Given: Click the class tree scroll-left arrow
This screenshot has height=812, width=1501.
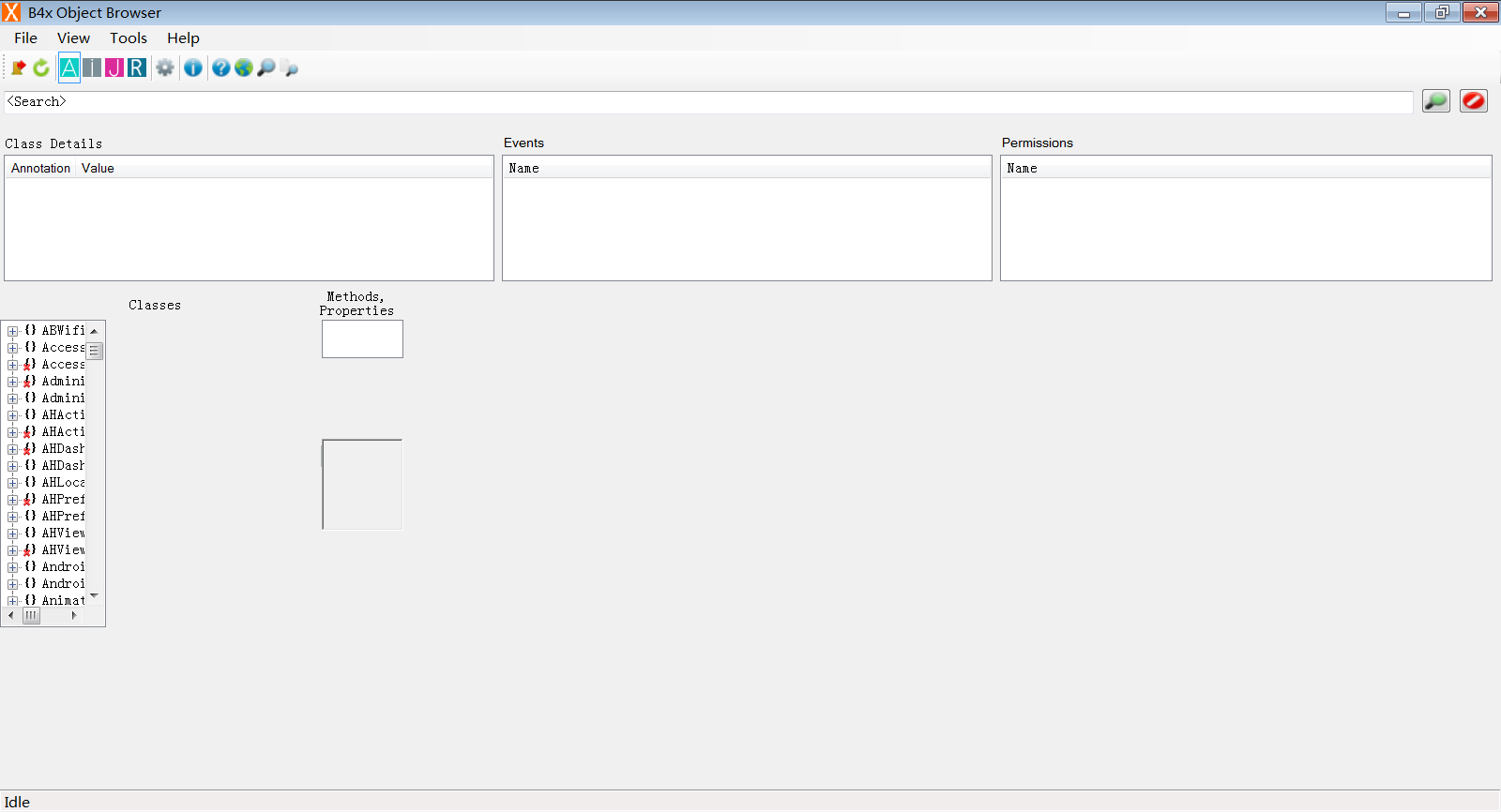Looking at the screenshot, I should tap(11, 616).
